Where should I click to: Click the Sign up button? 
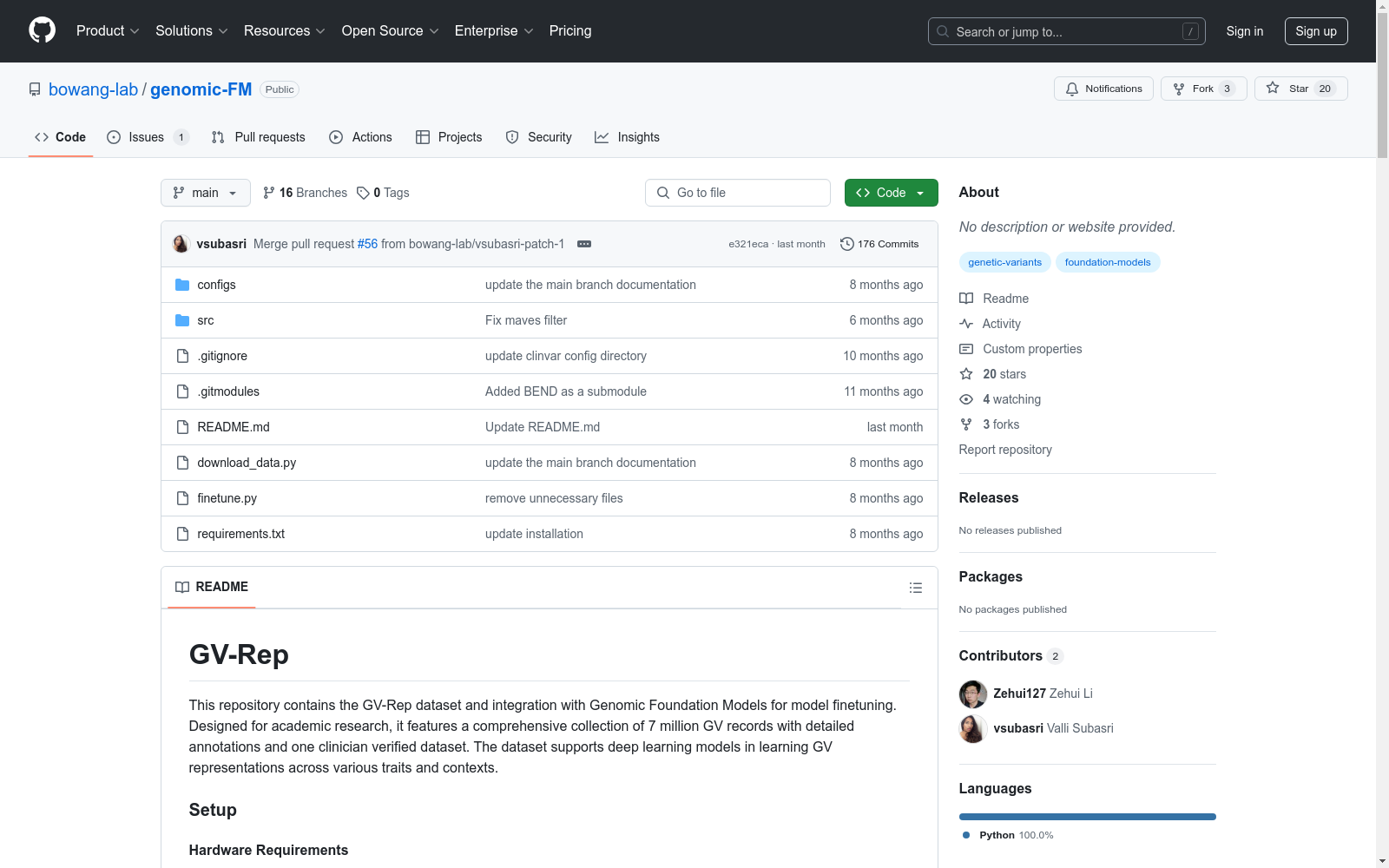[x=1316, y=31]
